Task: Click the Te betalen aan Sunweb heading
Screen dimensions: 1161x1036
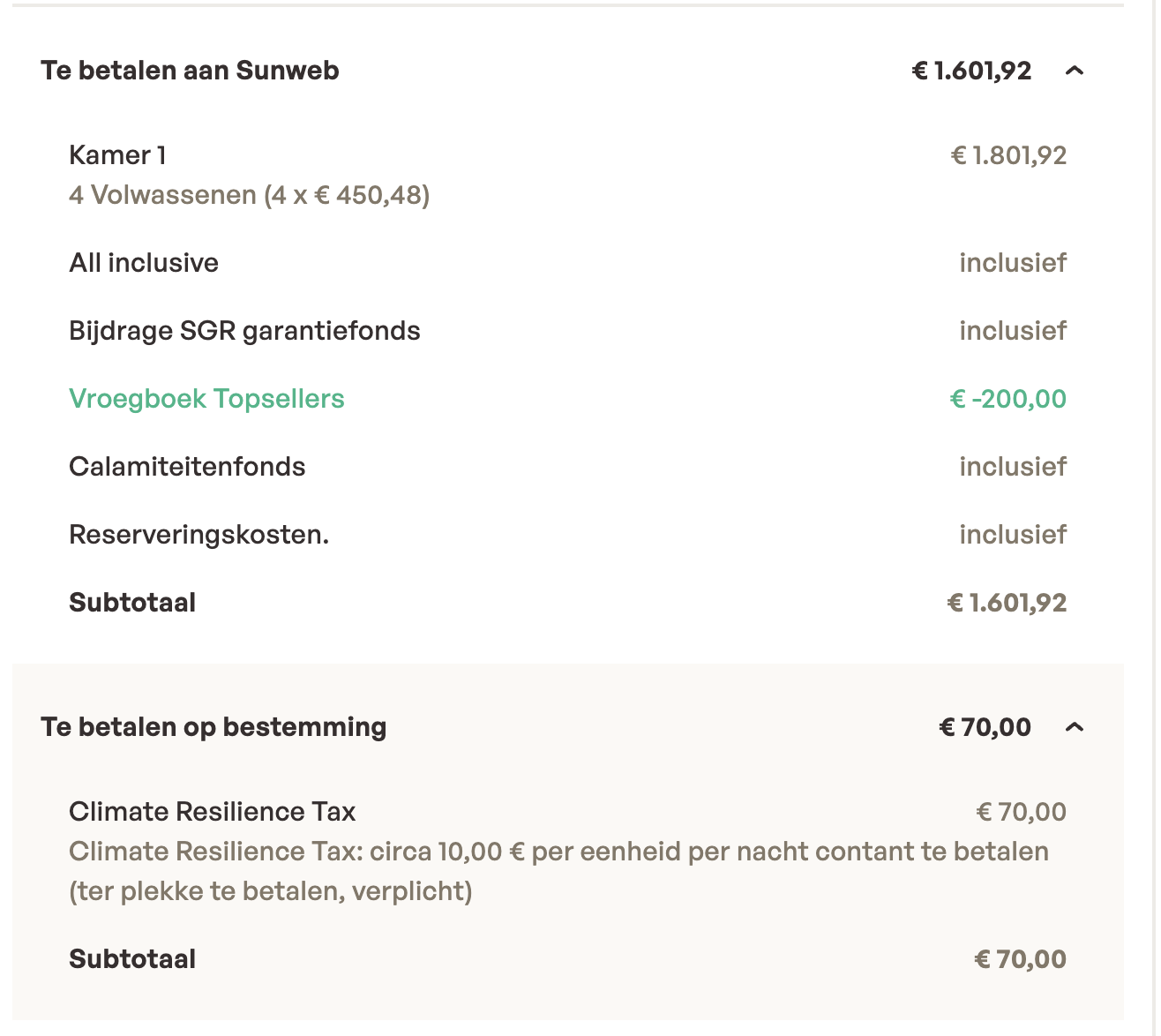Action: 190,71
